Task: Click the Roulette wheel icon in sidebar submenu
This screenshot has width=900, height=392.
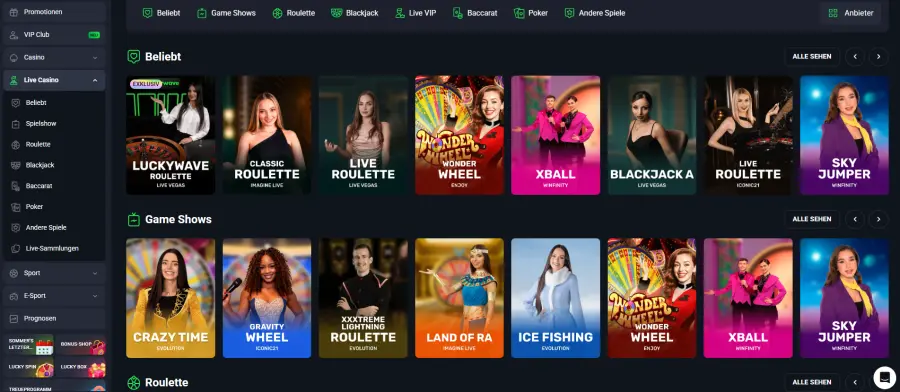Action: pos(16,145)
